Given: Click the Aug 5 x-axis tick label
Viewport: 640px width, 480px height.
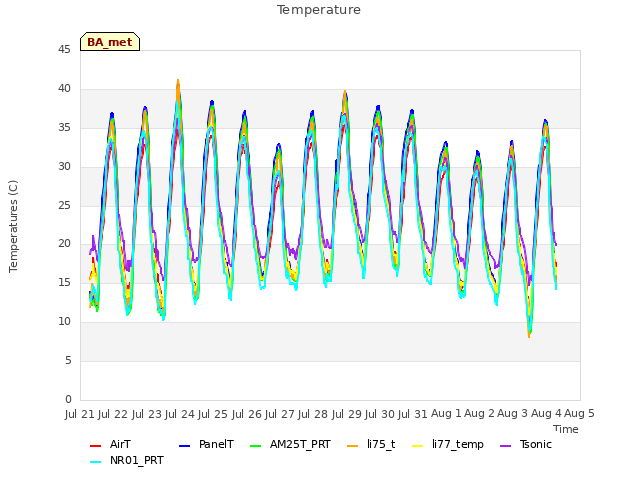Looking at the screenshot, I should (579, 414).
